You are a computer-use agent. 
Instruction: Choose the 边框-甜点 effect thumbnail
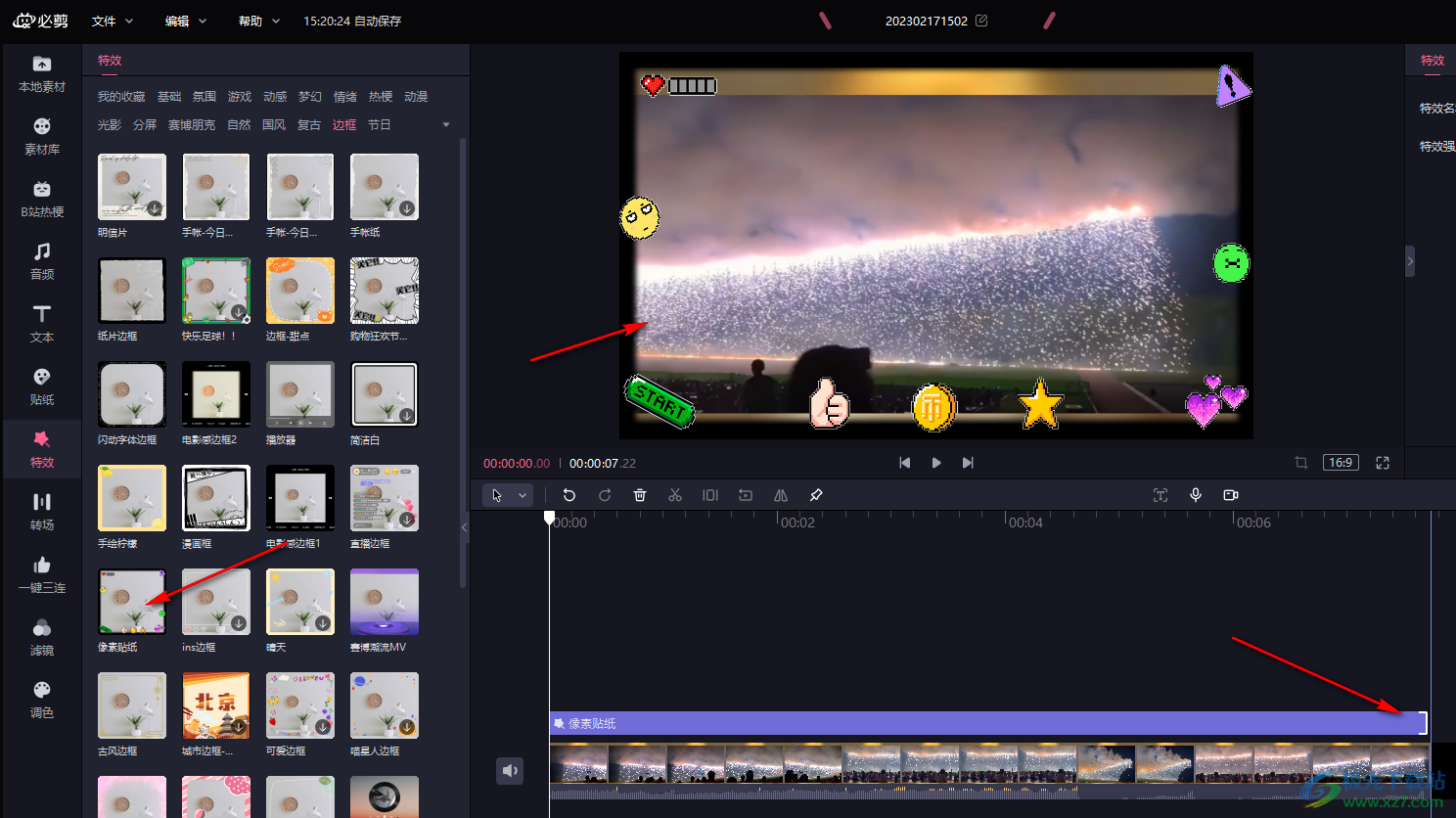coord(300,291)
